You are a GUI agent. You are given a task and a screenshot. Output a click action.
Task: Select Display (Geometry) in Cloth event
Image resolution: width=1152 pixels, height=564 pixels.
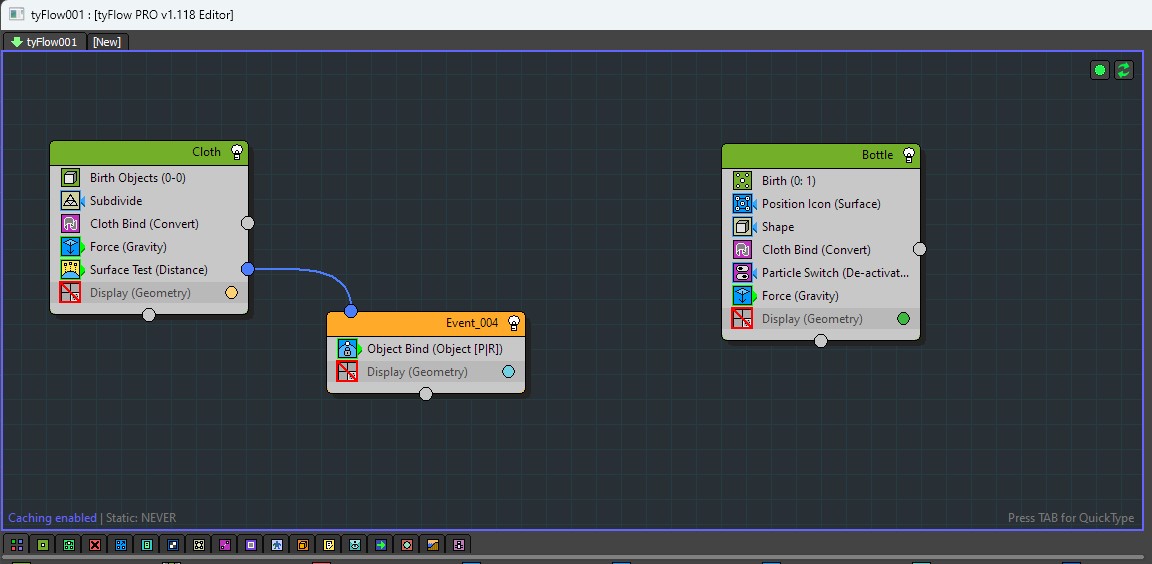140,293
